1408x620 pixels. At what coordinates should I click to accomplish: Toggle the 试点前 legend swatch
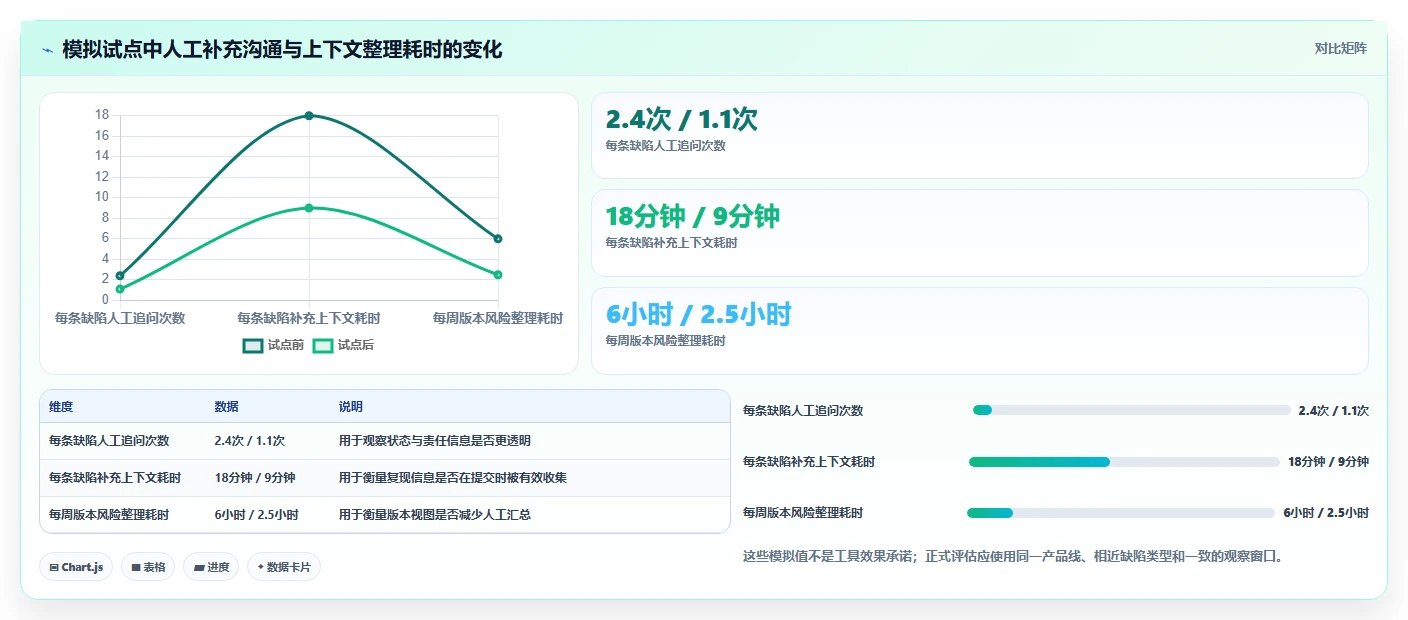pyautogui.click(x=253, y=345)
